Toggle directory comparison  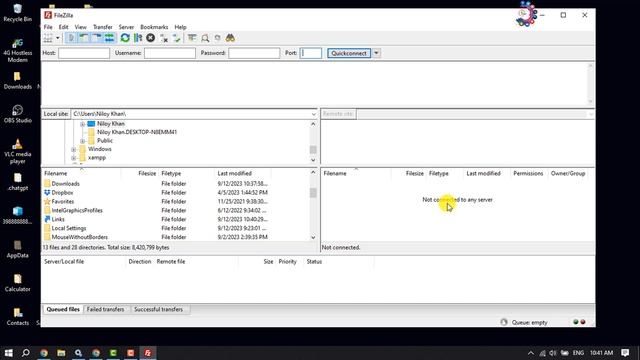205,38
